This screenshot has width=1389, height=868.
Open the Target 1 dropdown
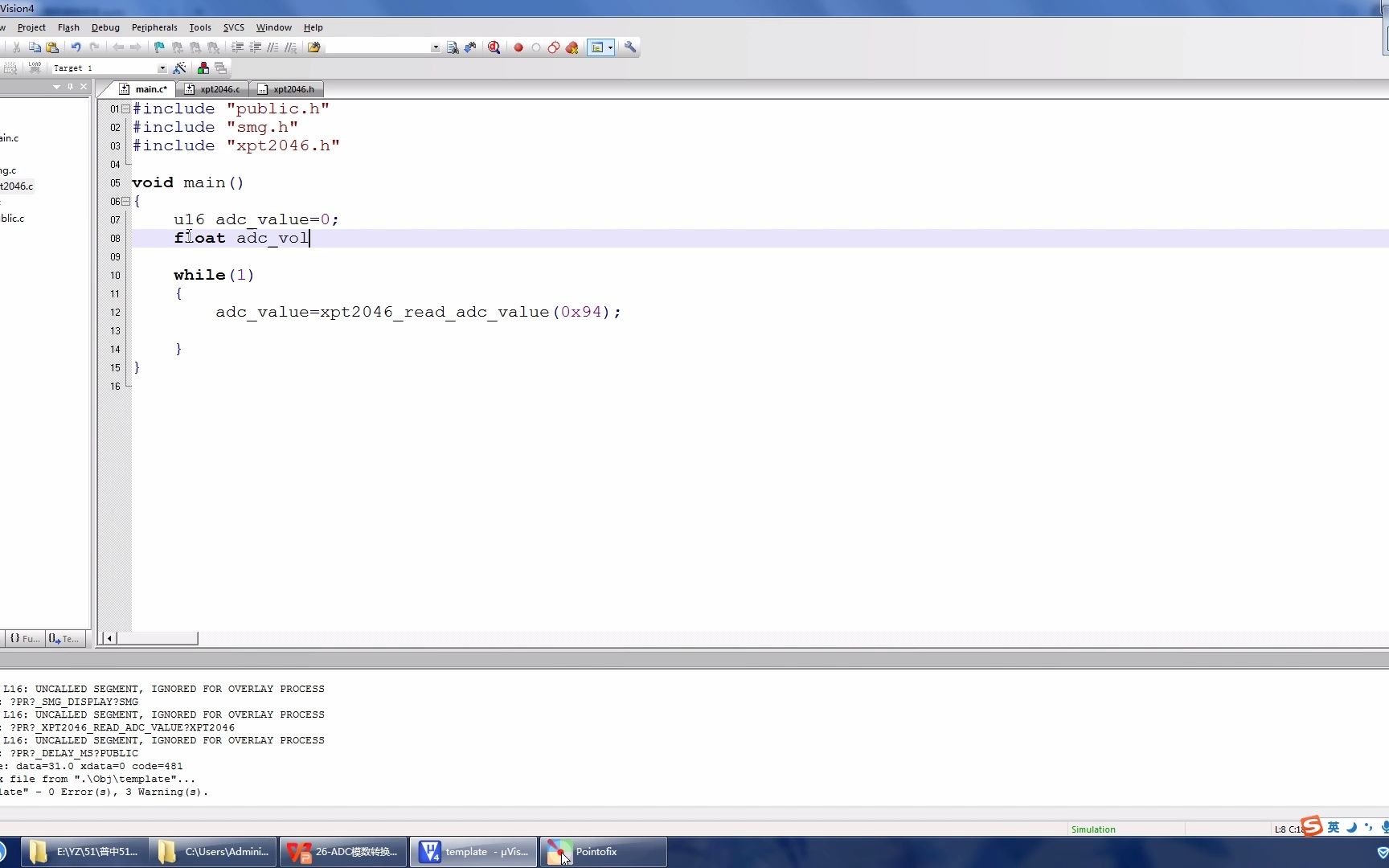click(x=162, y=68)
